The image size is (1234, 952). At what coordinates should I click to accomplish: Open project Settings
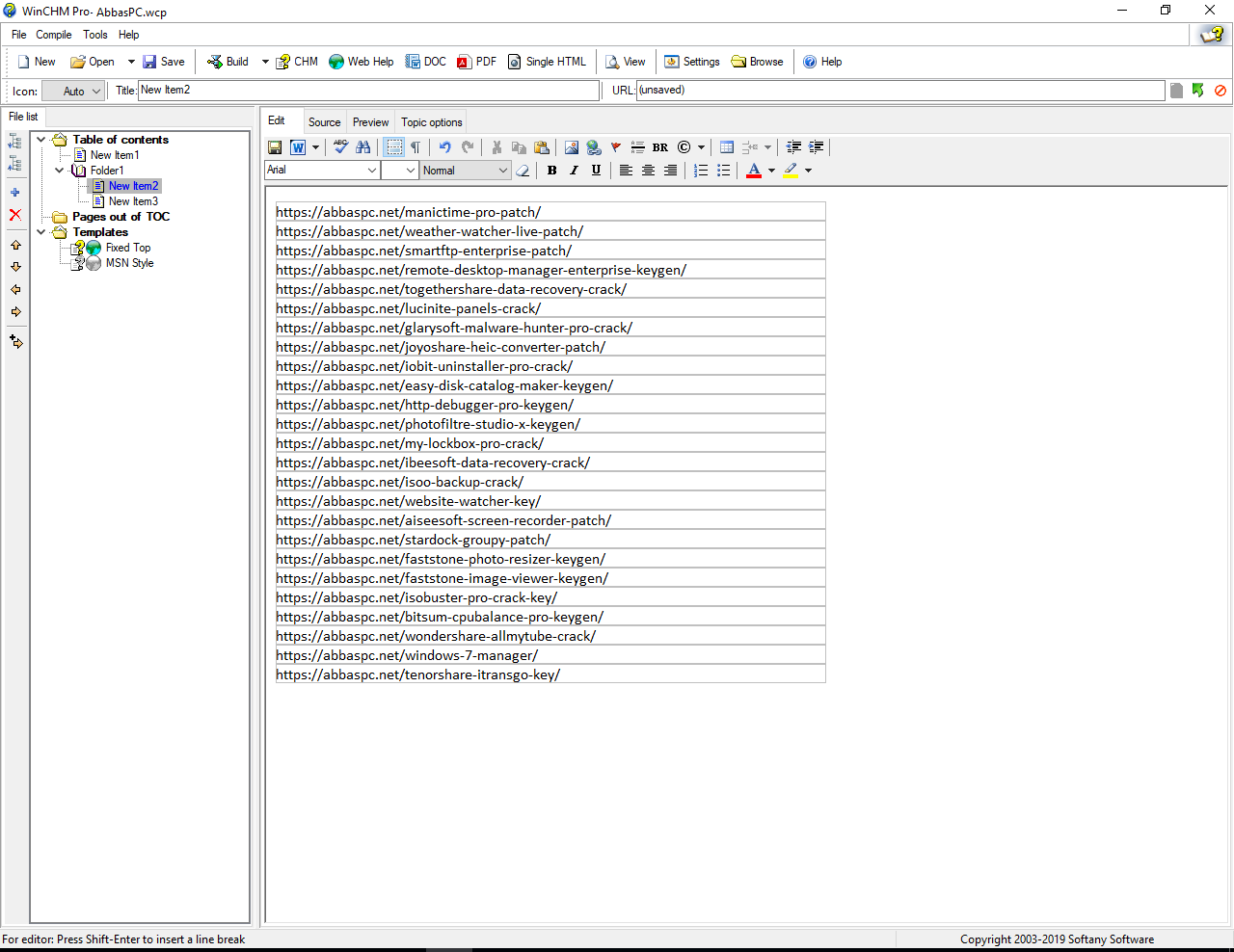(x=692, y=62)
